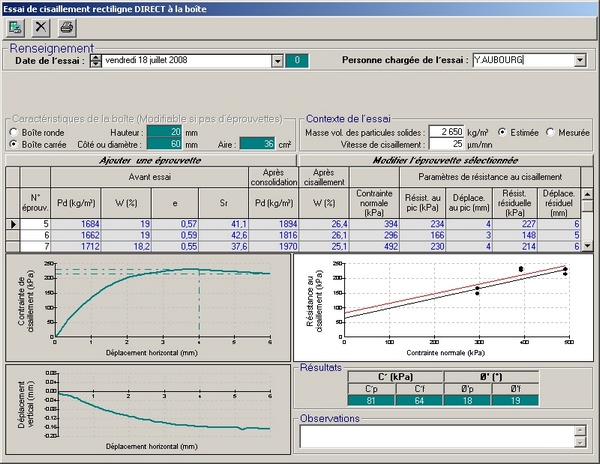Click the print icon in toolbar
The width and height of the screenshot is (600, 464).
(66, 28)
